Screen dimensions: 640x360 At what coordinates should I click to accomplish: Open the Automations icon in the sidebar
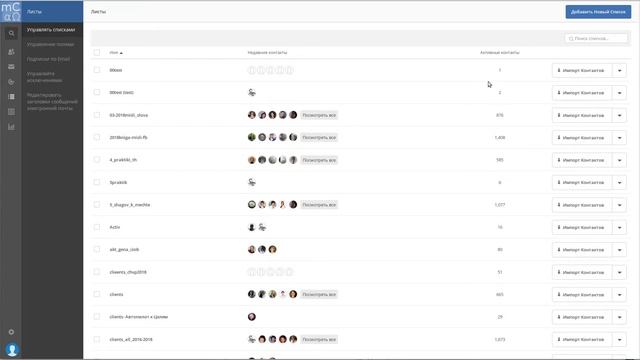(x=11, y=82)
